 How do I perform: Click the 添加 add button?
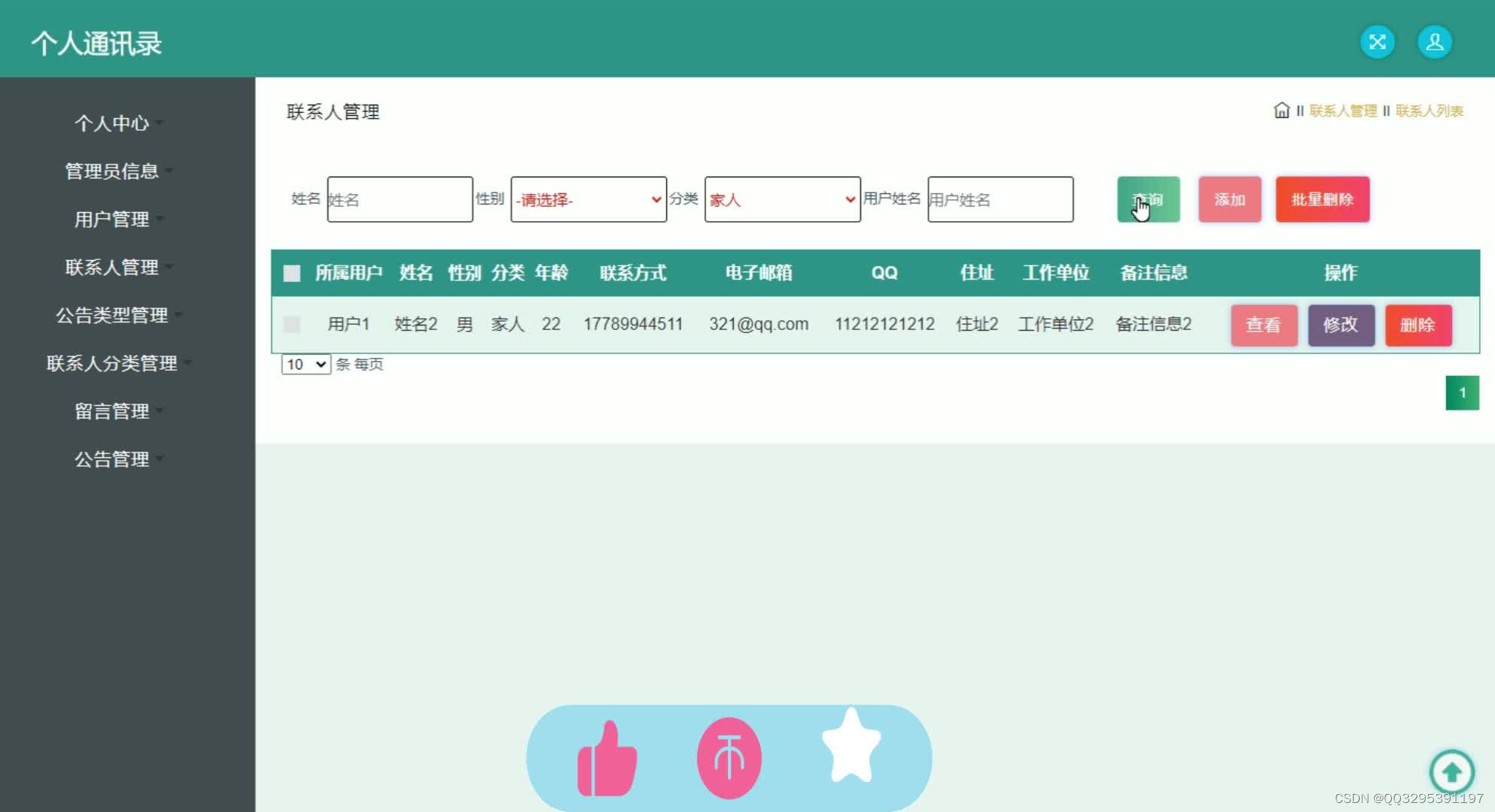click(1230, 199)
